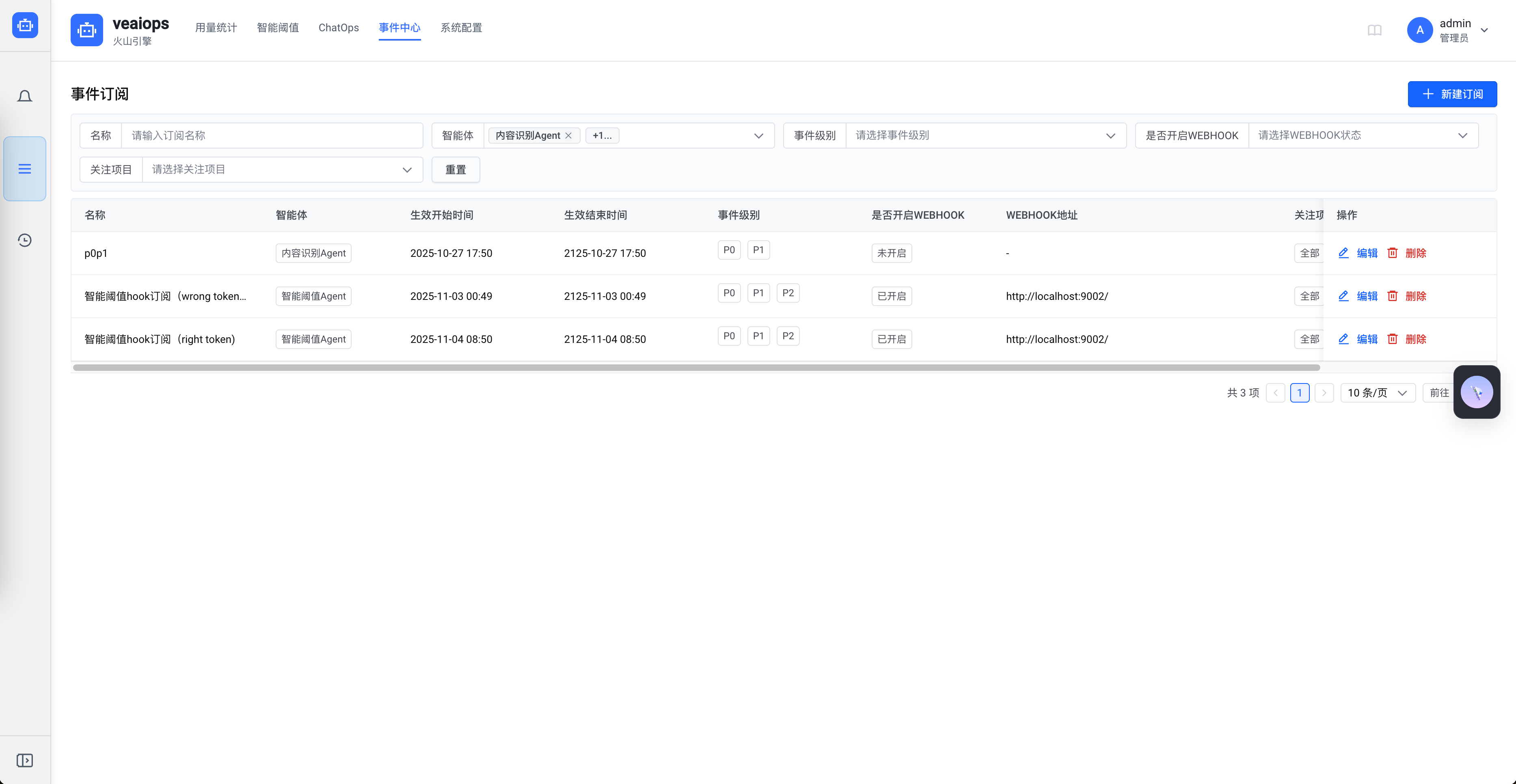Click the 新建订阅 button
The width and height of the screenshot is (1516, 784).
pyautogui.click(x=1452, y=94)
